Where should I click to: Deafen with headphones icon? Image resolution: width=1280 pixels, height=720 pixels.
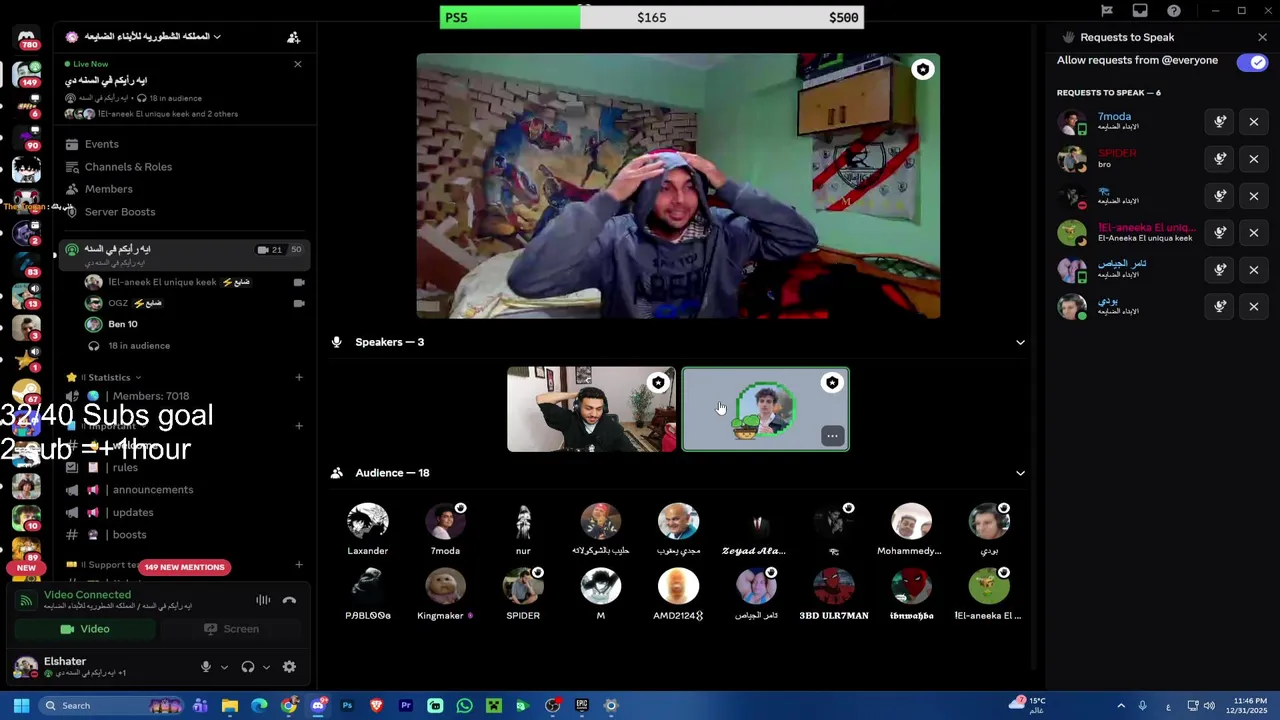coord(248,667)
